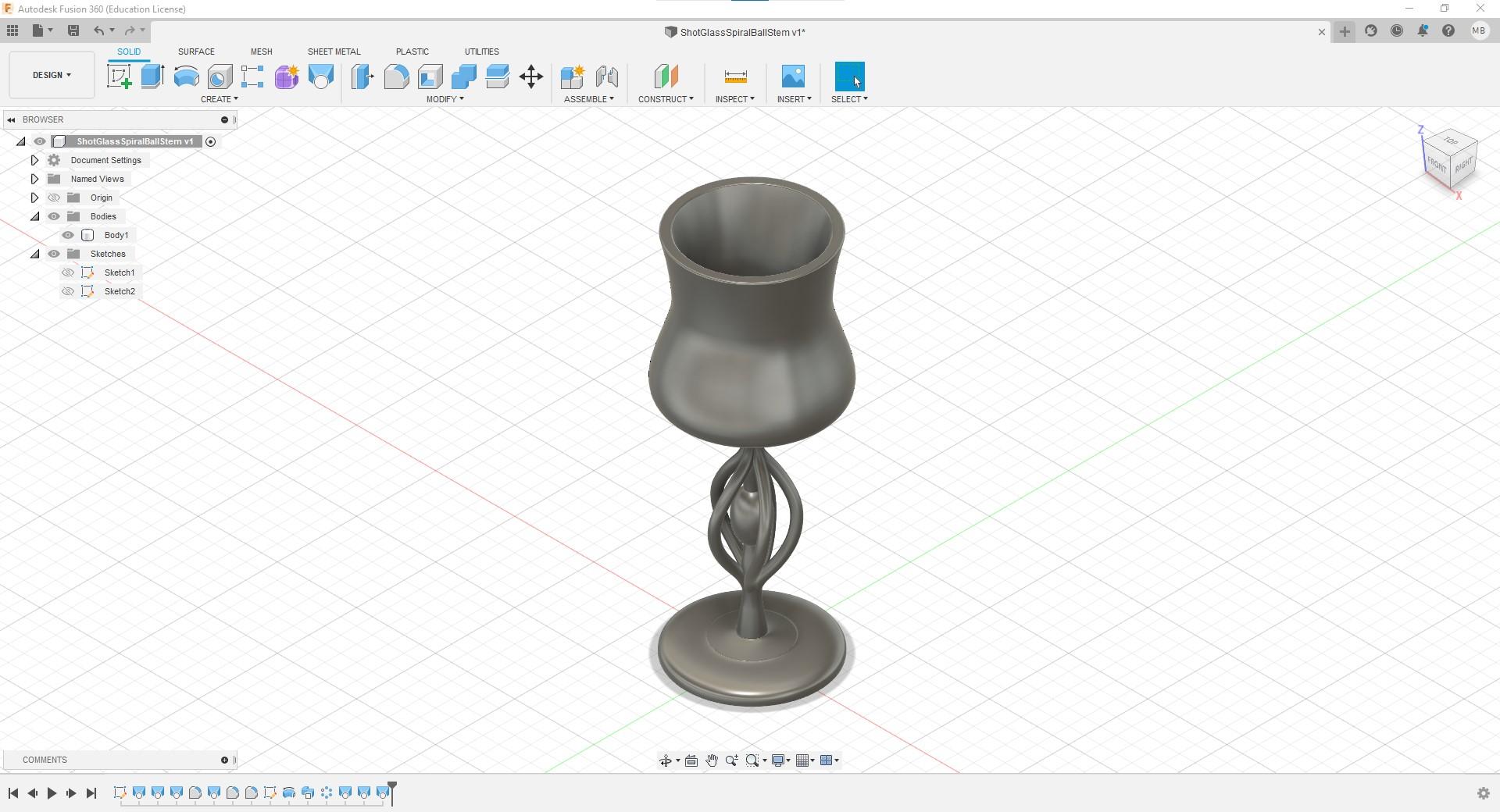The height and width of the screenshot is (812, 1500).
Task: Select the Shell tool
Action: click(x=430, y=77)
